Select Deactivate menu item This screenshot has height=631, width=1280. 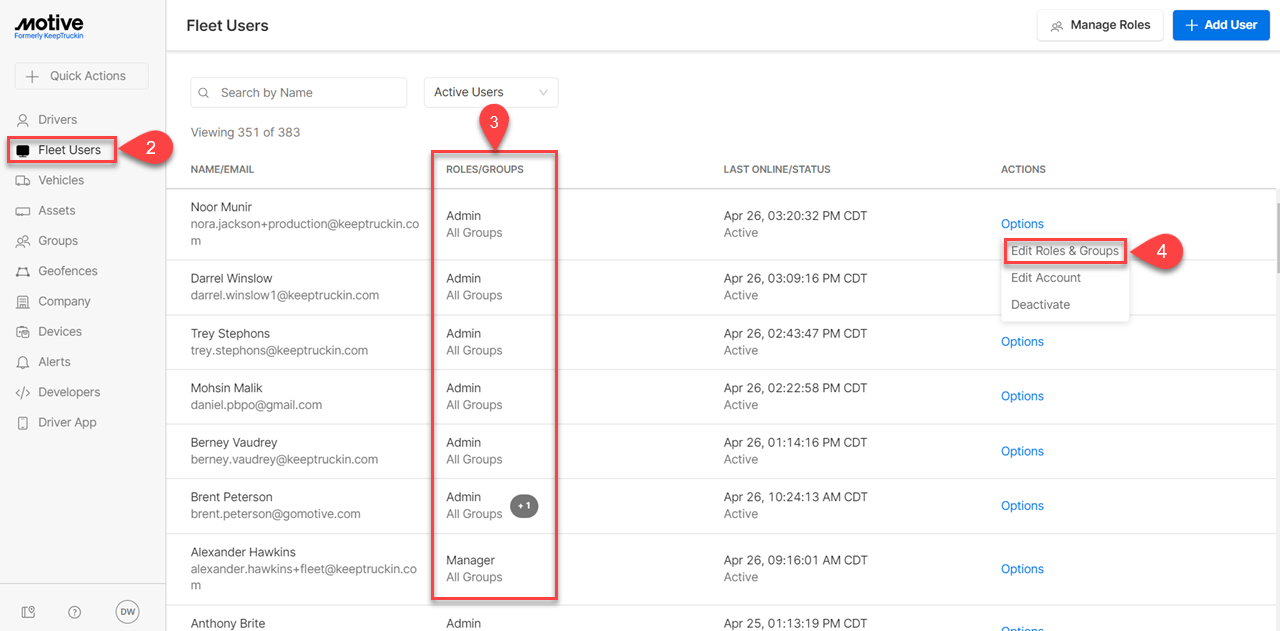[1040, 305]
